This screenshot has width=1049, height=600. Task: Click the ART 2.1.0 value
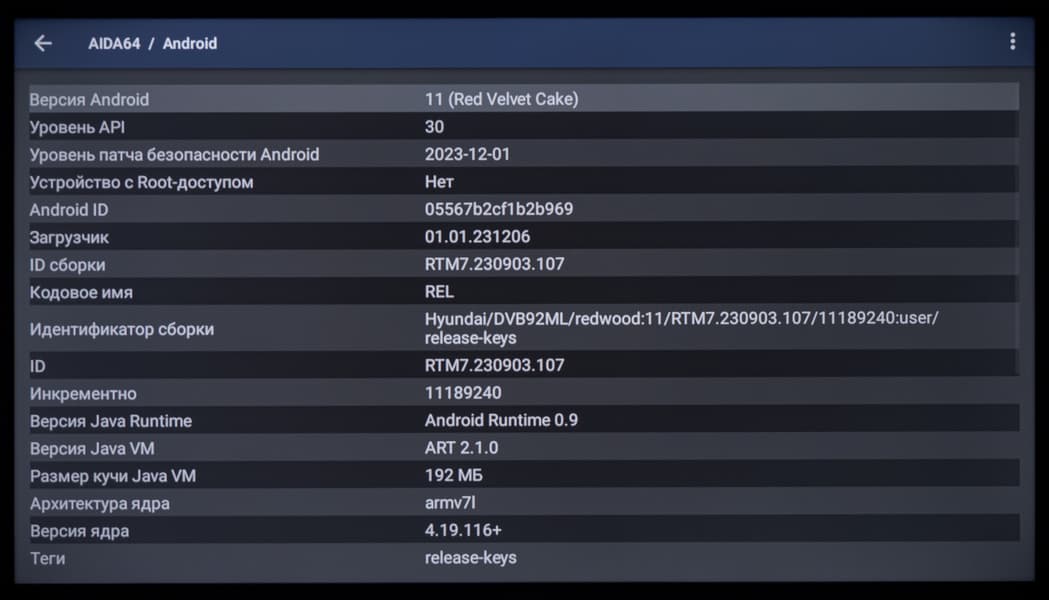point(461,447)
